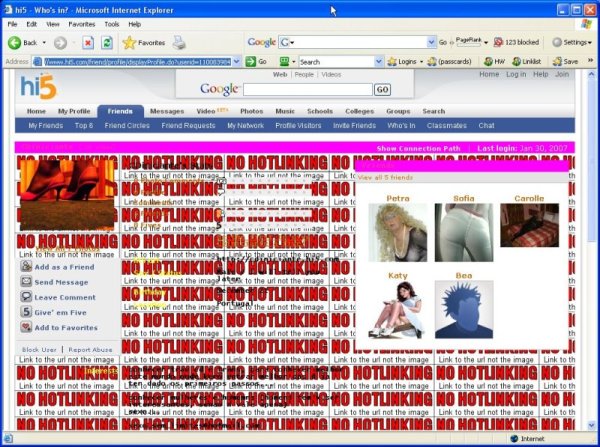The image size is (600, 447).
Task: Click the Leave Comment speech bubble icon
Action: pyautogui.click(x=26, y=297)
